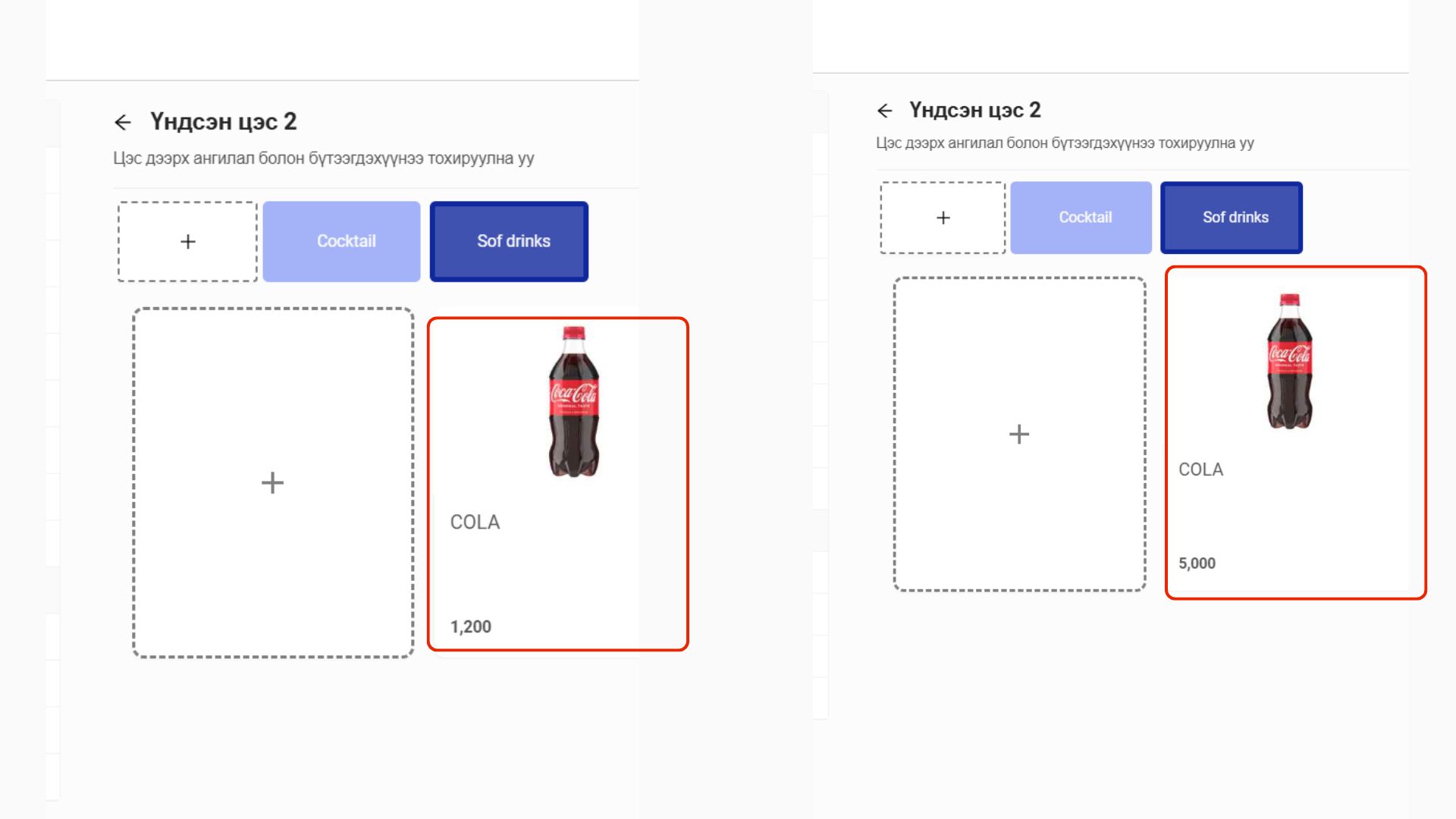1456x819 pixels.
Task: Add a new product in the left panel
Action: pos(273,482)
